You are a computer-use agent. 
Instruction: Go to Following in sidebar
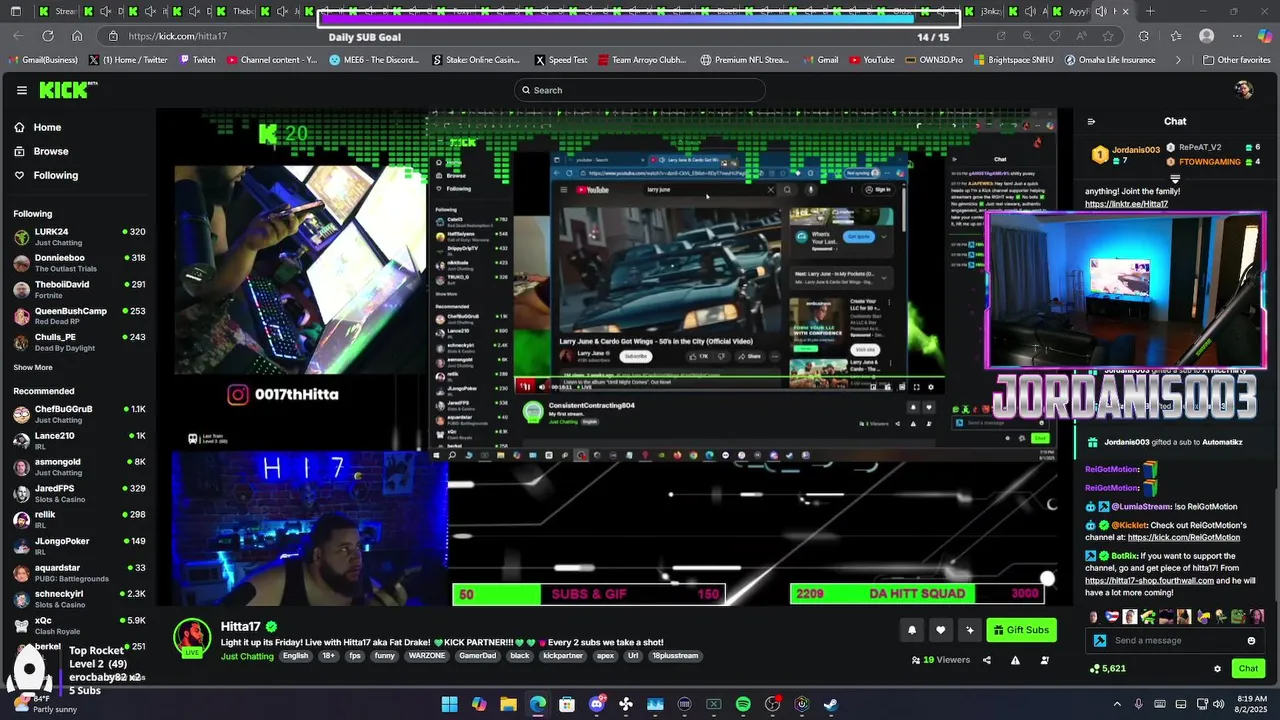[46, 175]
